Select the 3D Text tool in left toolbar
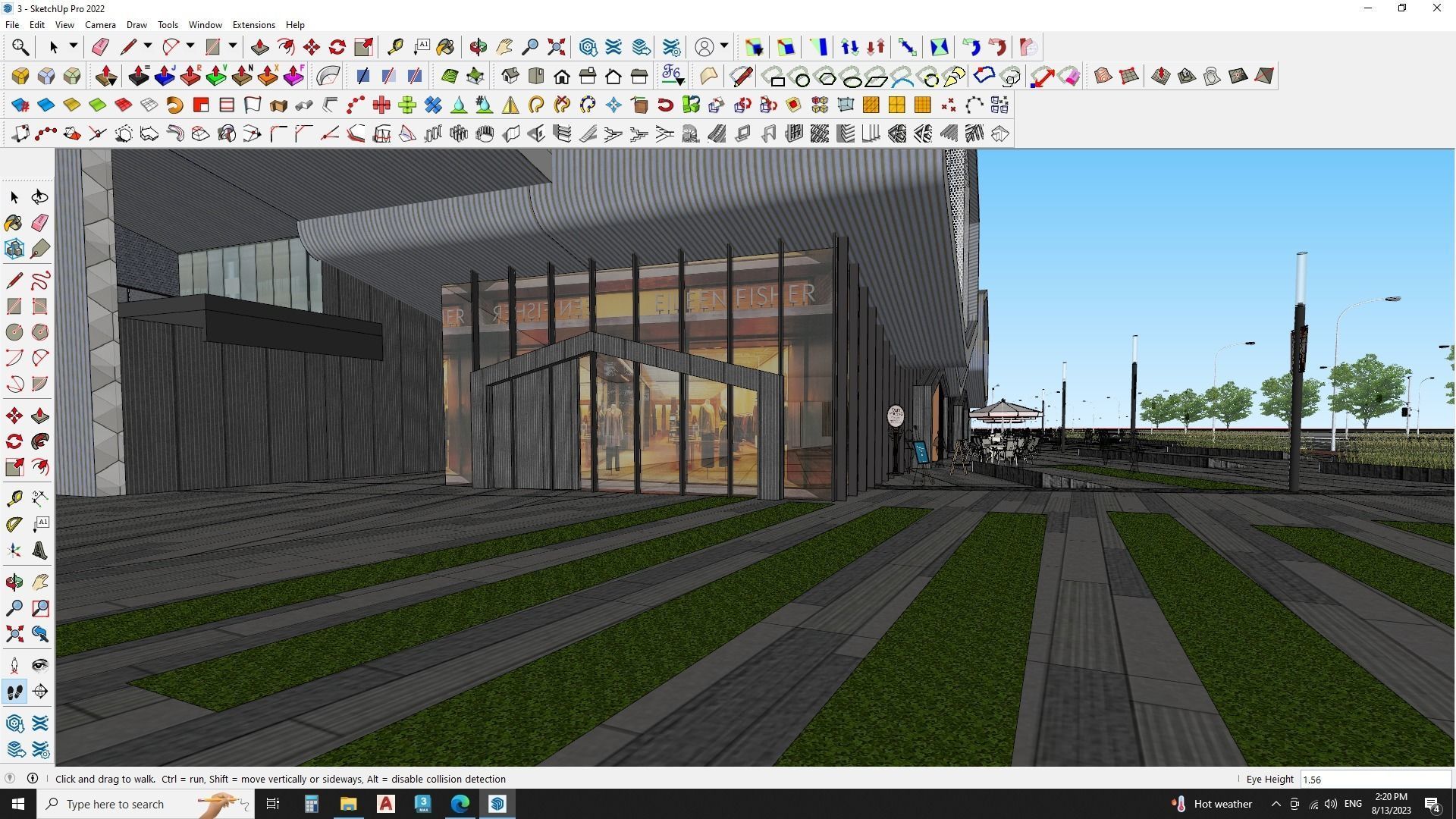This screenshot has height=819, width=1456. tap(40, 551)
